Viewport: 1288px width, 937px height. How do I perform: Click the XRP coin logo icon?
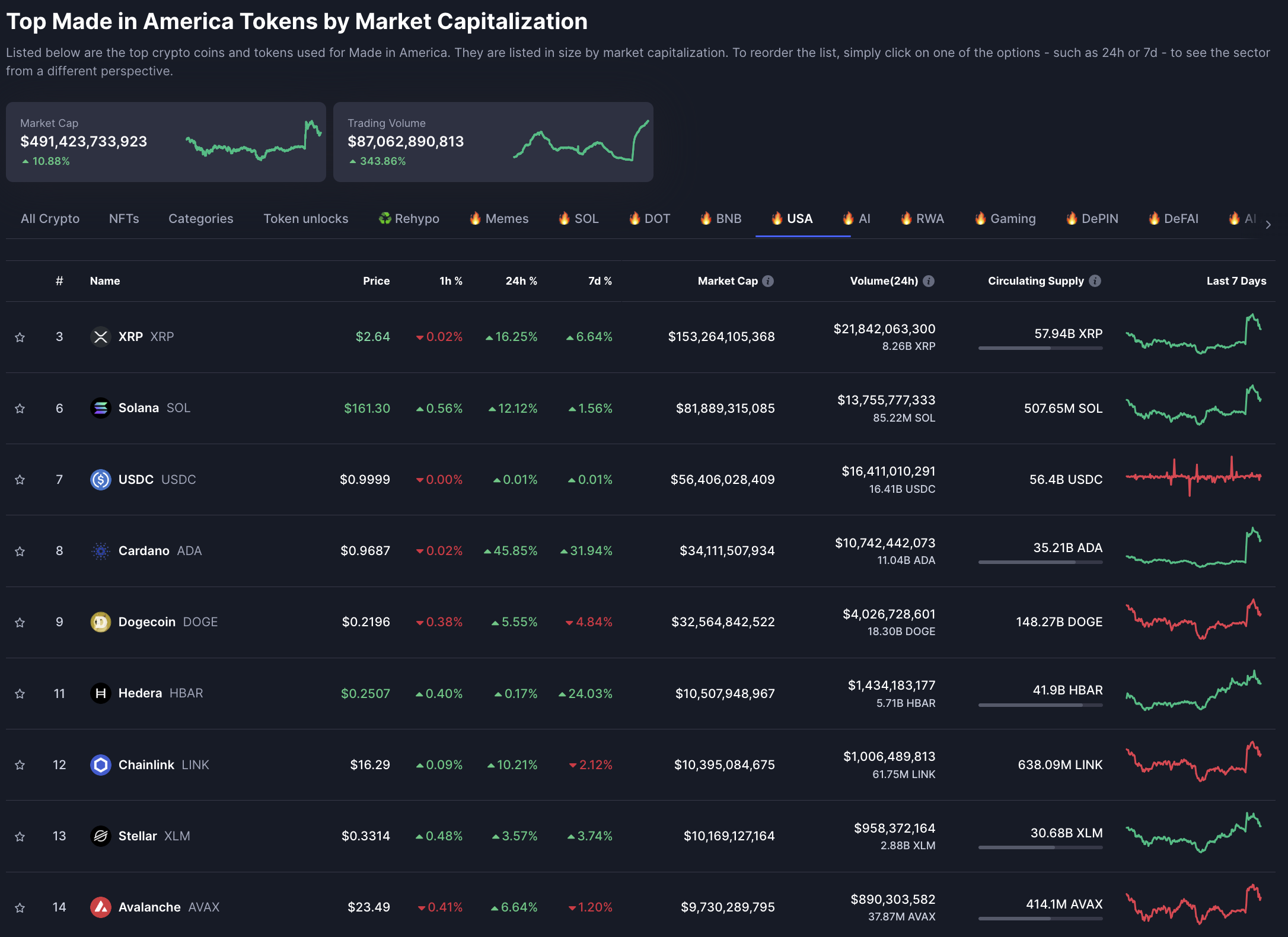tap(101, 337)
